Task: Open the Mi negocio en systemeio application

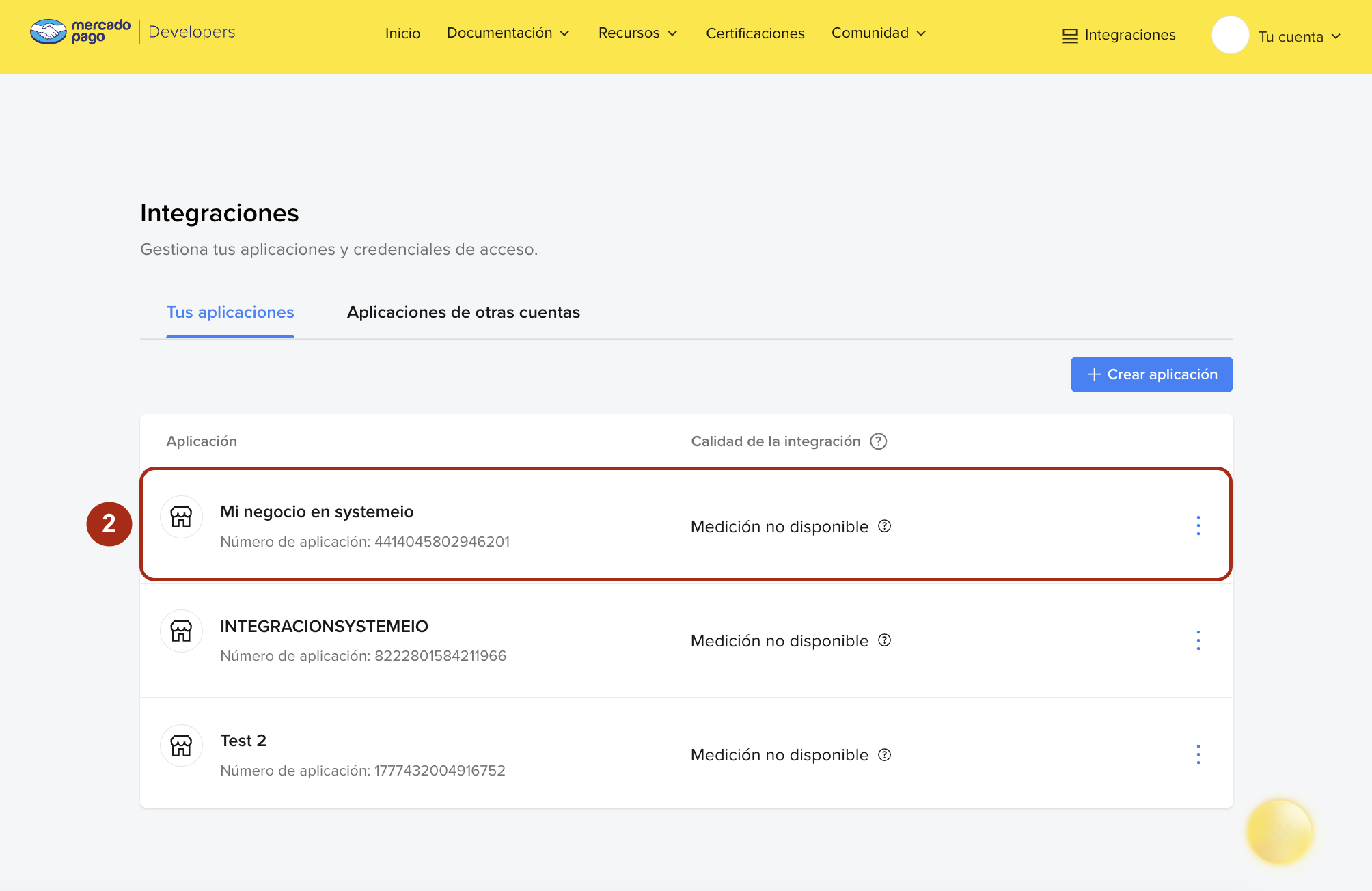Action: tap(316, 512)
